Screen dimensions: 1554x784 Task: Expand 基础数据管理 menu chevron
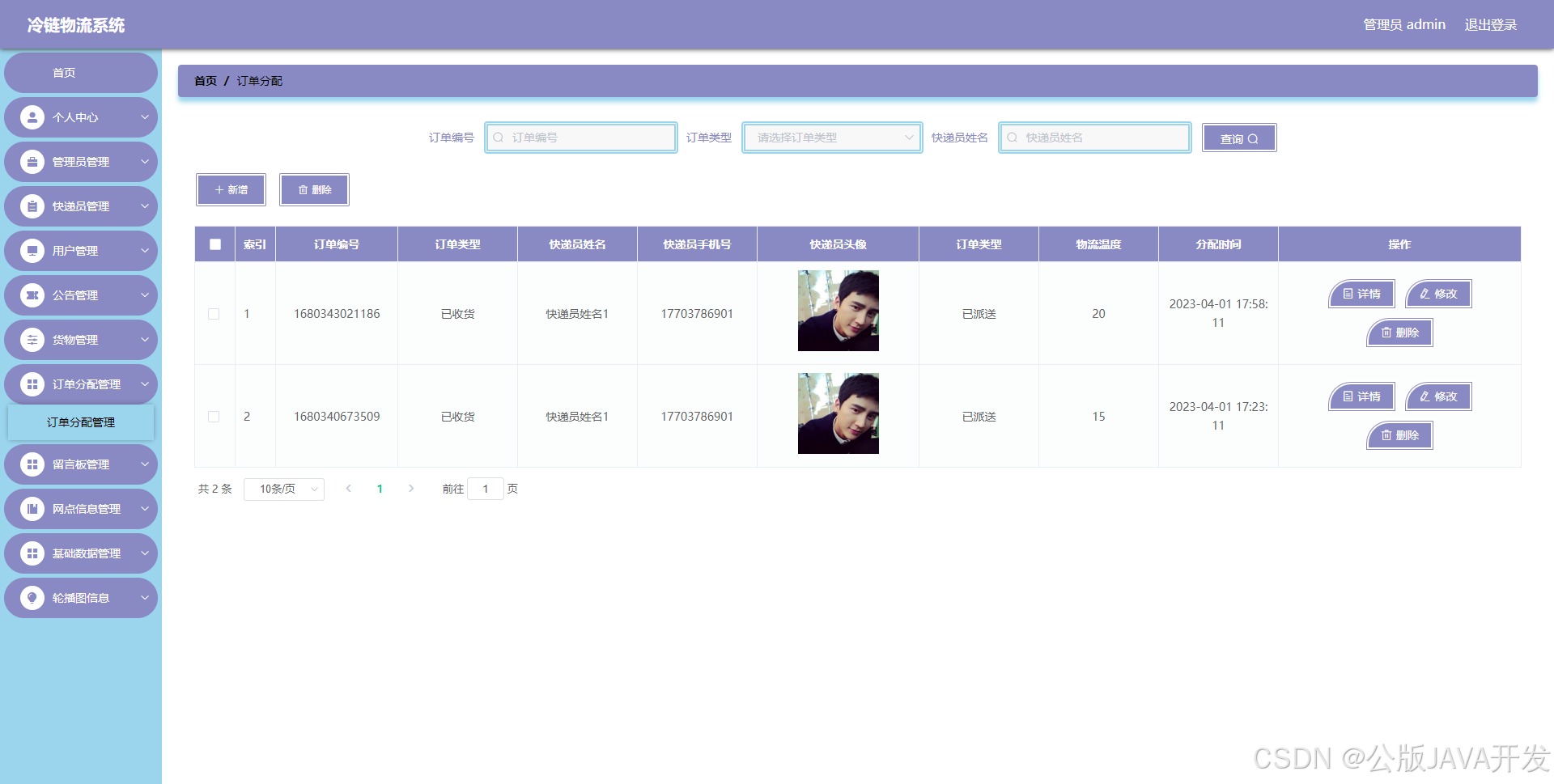click(145, 553)
